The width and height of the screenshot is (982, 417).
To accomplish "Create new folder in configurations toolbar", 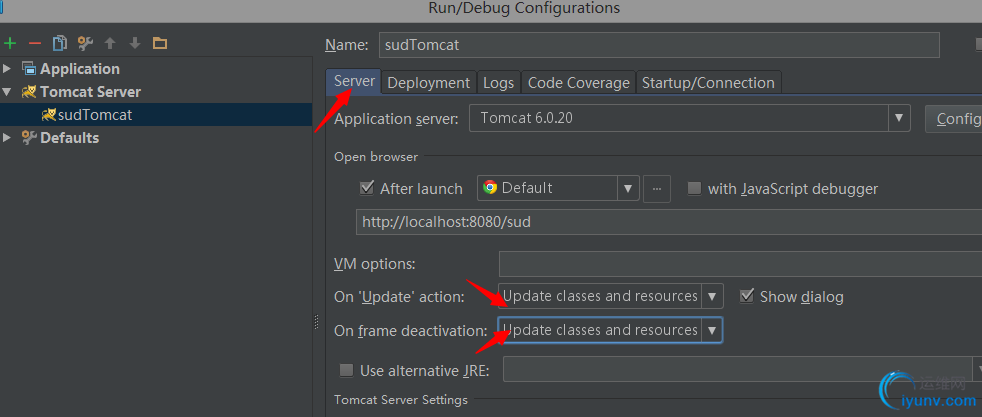I will [160, 43].
